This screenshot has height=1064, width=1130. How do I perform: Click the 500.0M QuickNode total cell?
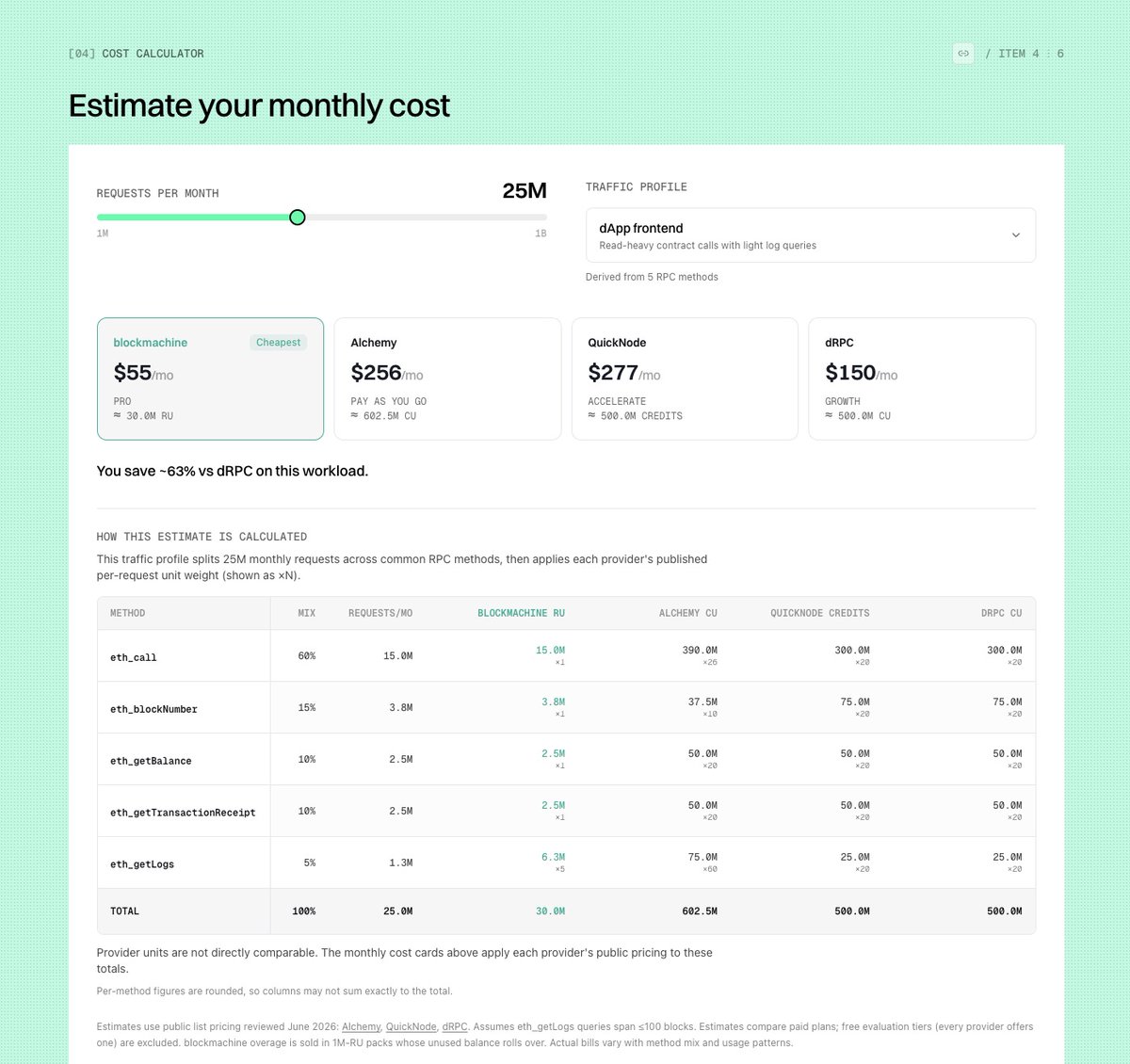(x=852, y=911)
